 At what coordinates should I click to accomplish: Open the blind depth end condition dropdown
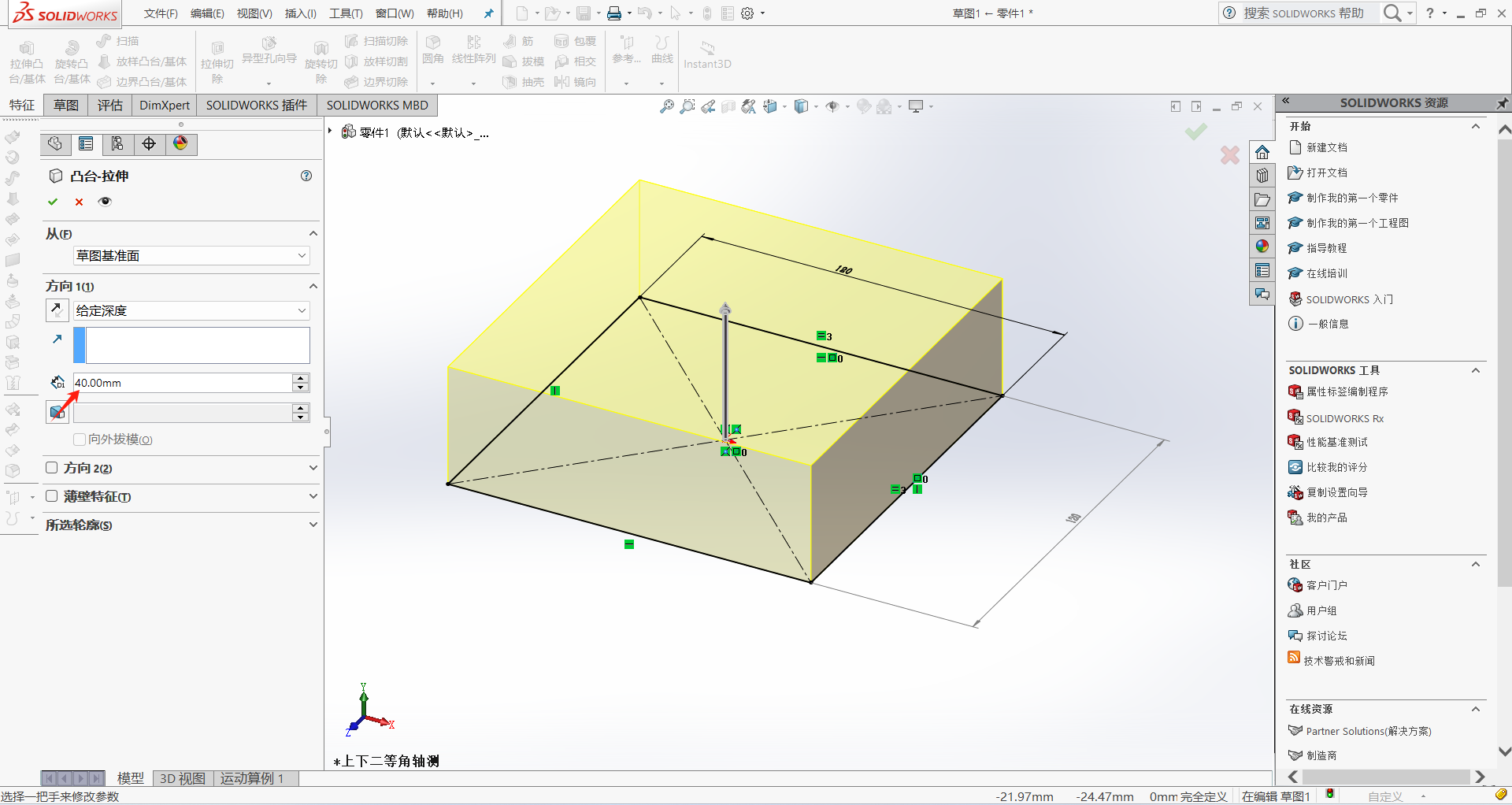191,311
